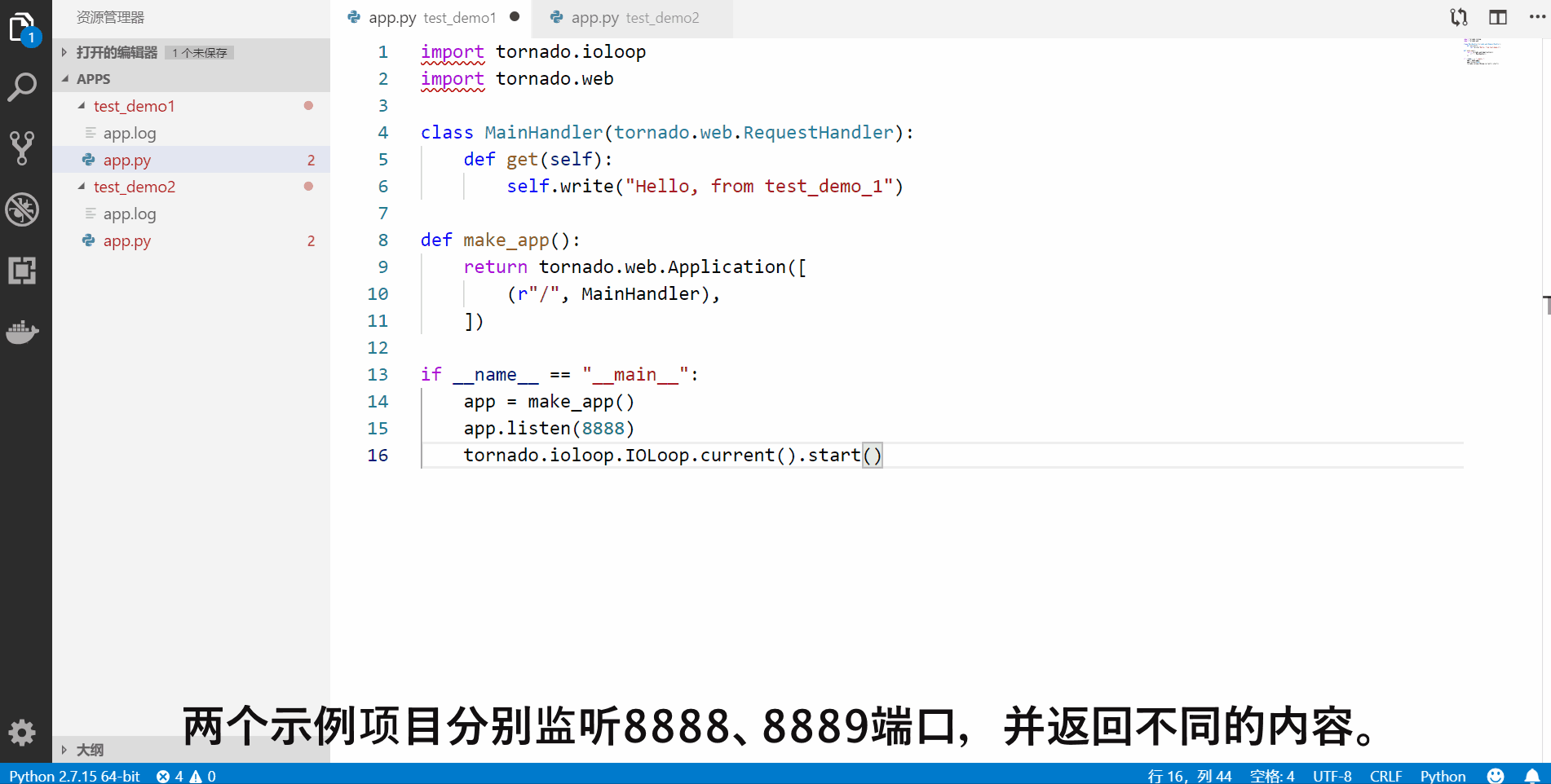This screenshot has height=784, width=1551.
Task: Click unsaved dot on test_demo1 tab
Action: [515, 16]
